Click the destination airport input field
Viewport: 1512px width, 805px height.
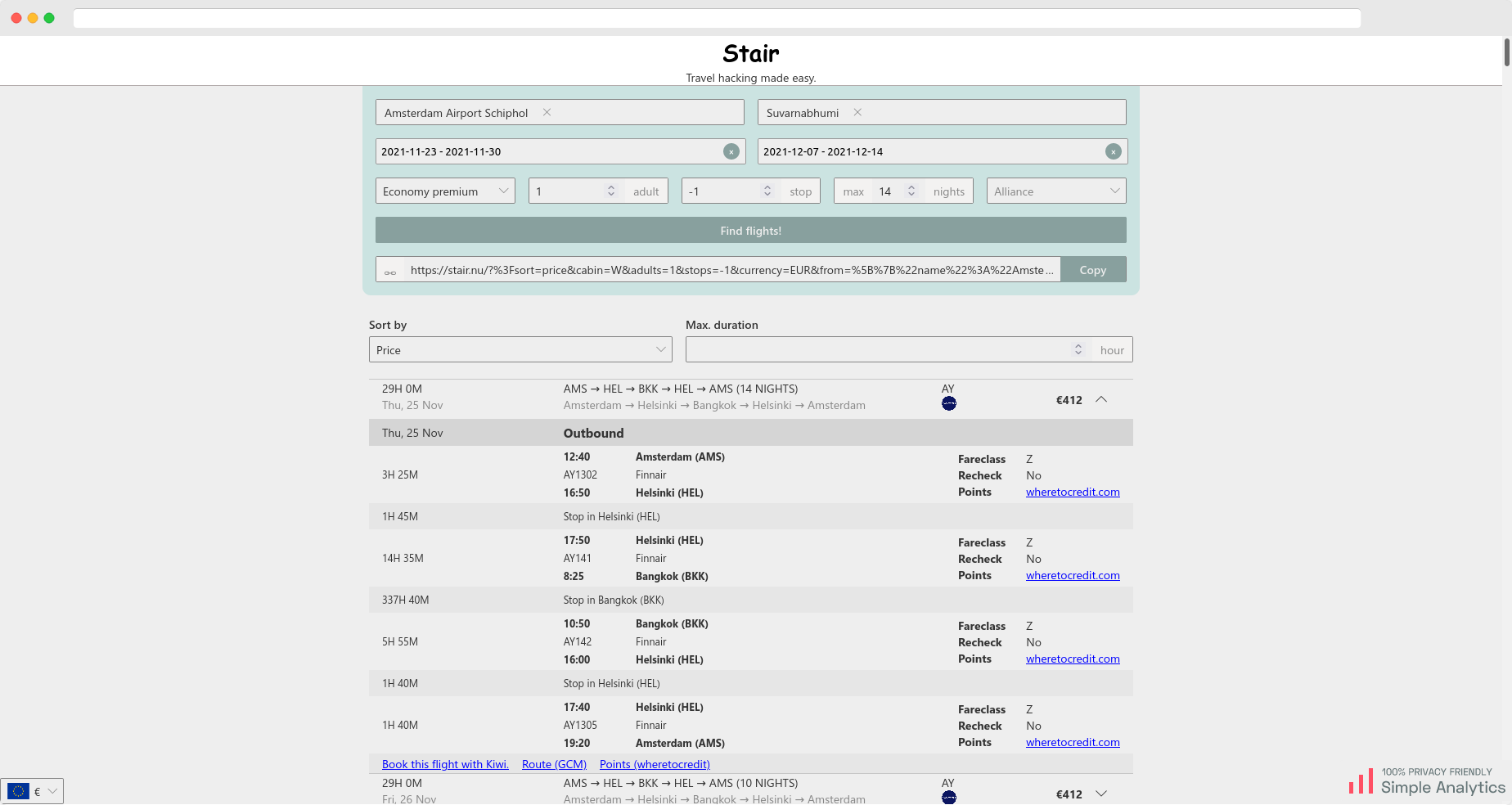(x=942, y=112)
